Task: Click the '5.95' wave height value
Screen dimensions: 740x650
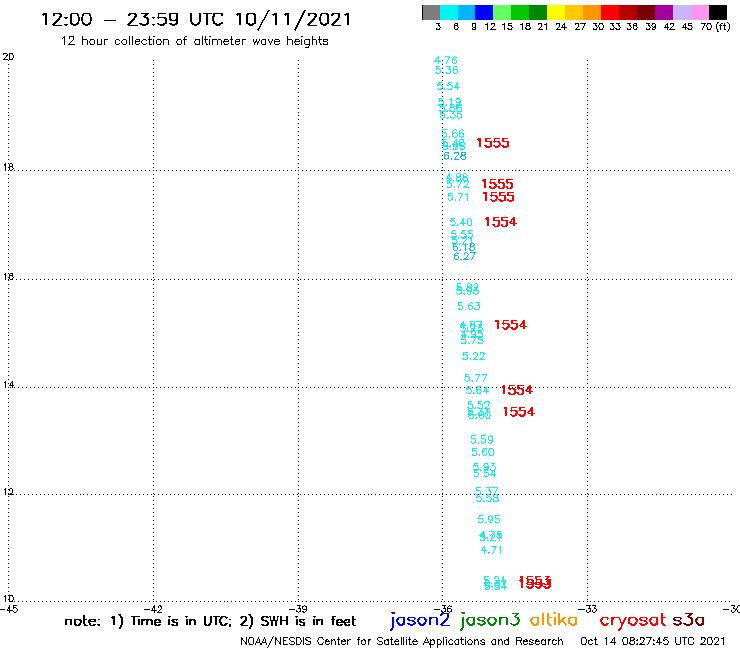Action: point(489,519)
